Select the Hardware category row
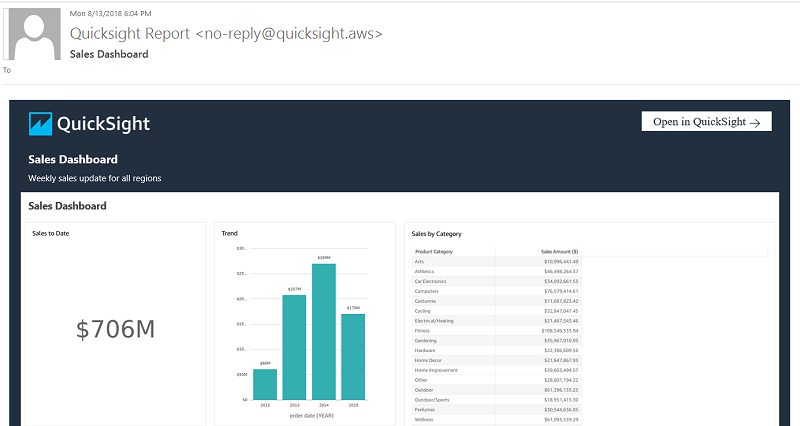This screenshot has height=426, width=800. 496,350
